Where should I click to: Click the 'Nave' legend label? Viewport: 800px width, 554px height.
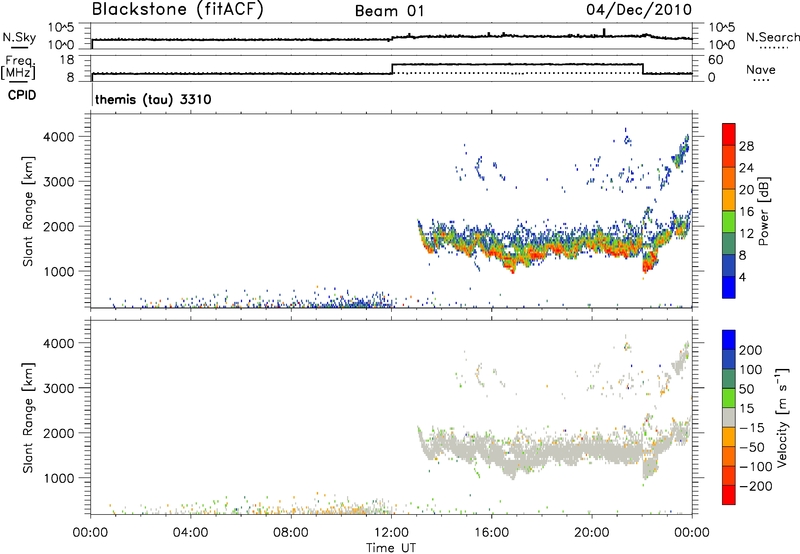tap(761, 70)
